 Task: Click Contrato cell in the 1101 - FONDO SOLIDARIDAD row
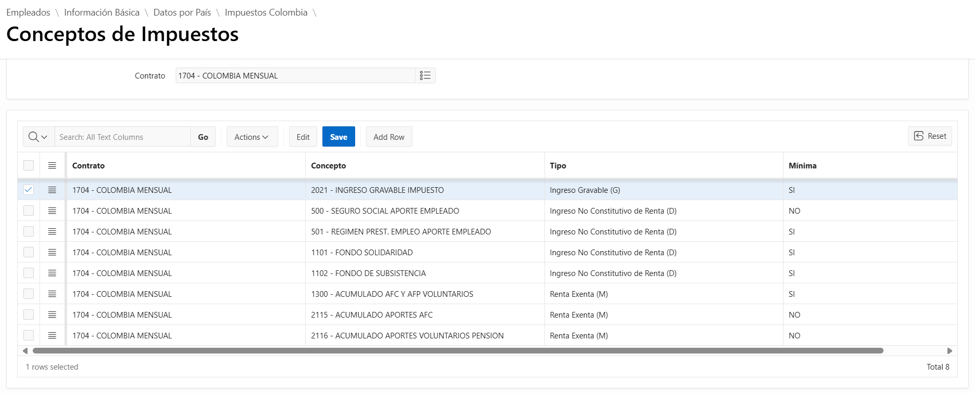point(186,252)
